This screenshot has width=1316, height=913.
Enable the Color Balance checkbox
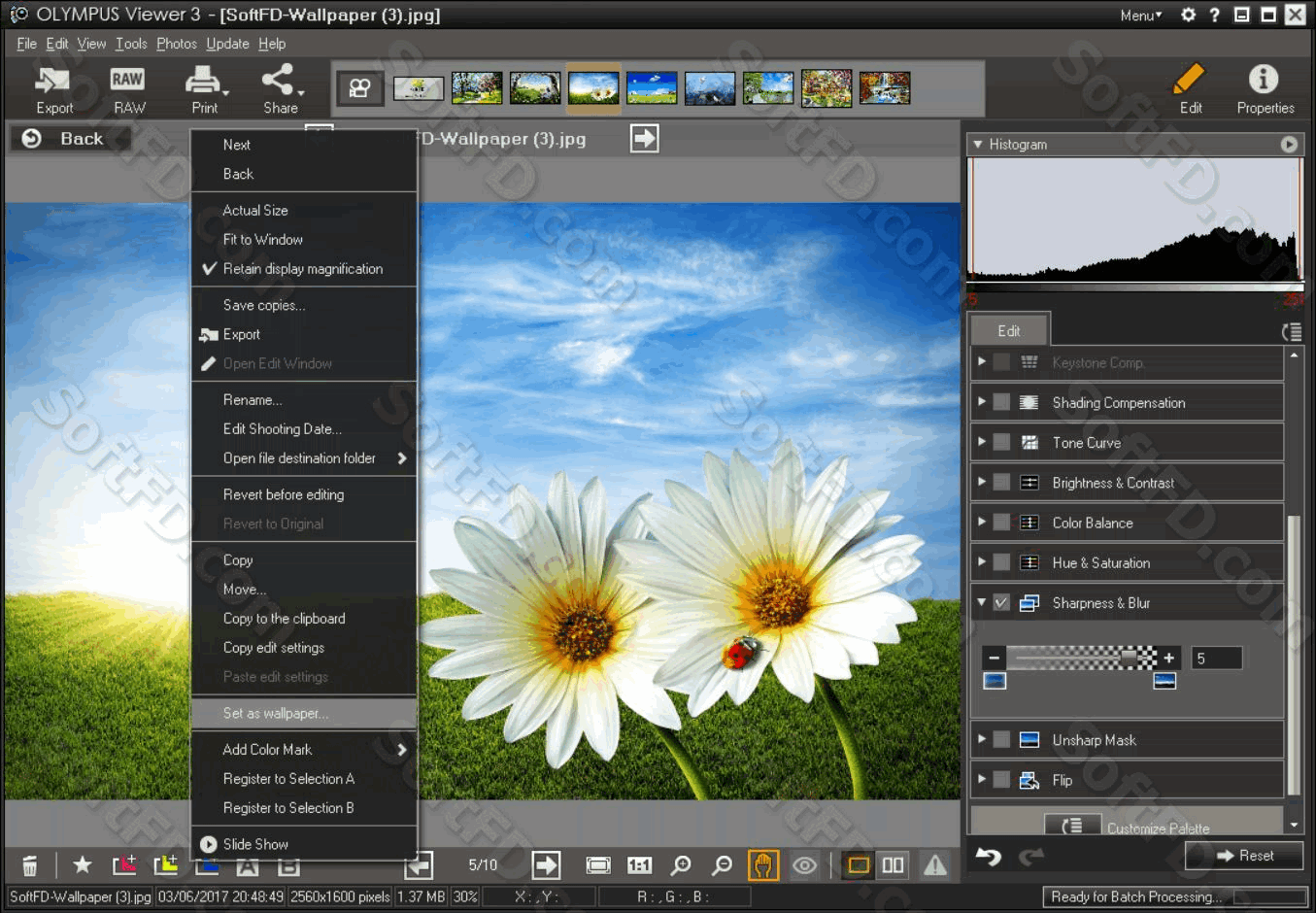point(1001,523)
